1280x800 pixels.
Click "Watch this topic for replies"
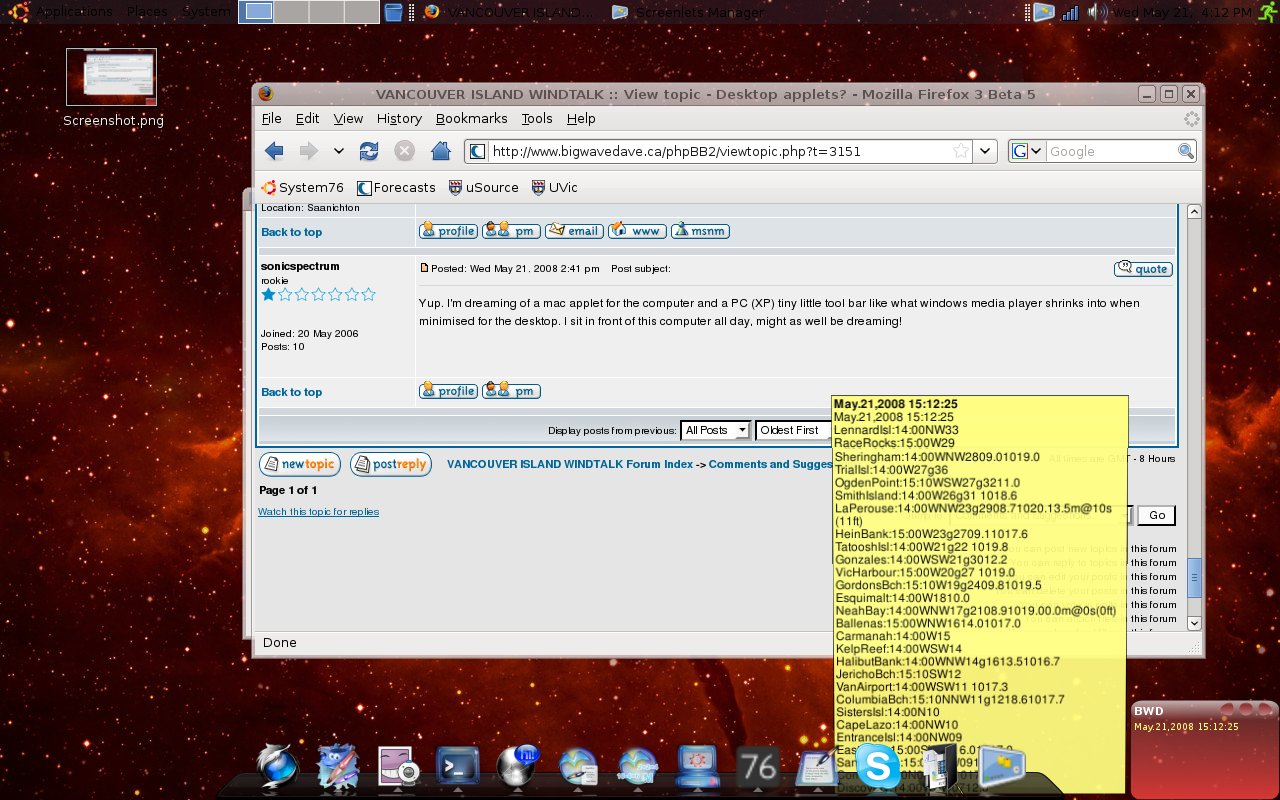click(318, 511)
